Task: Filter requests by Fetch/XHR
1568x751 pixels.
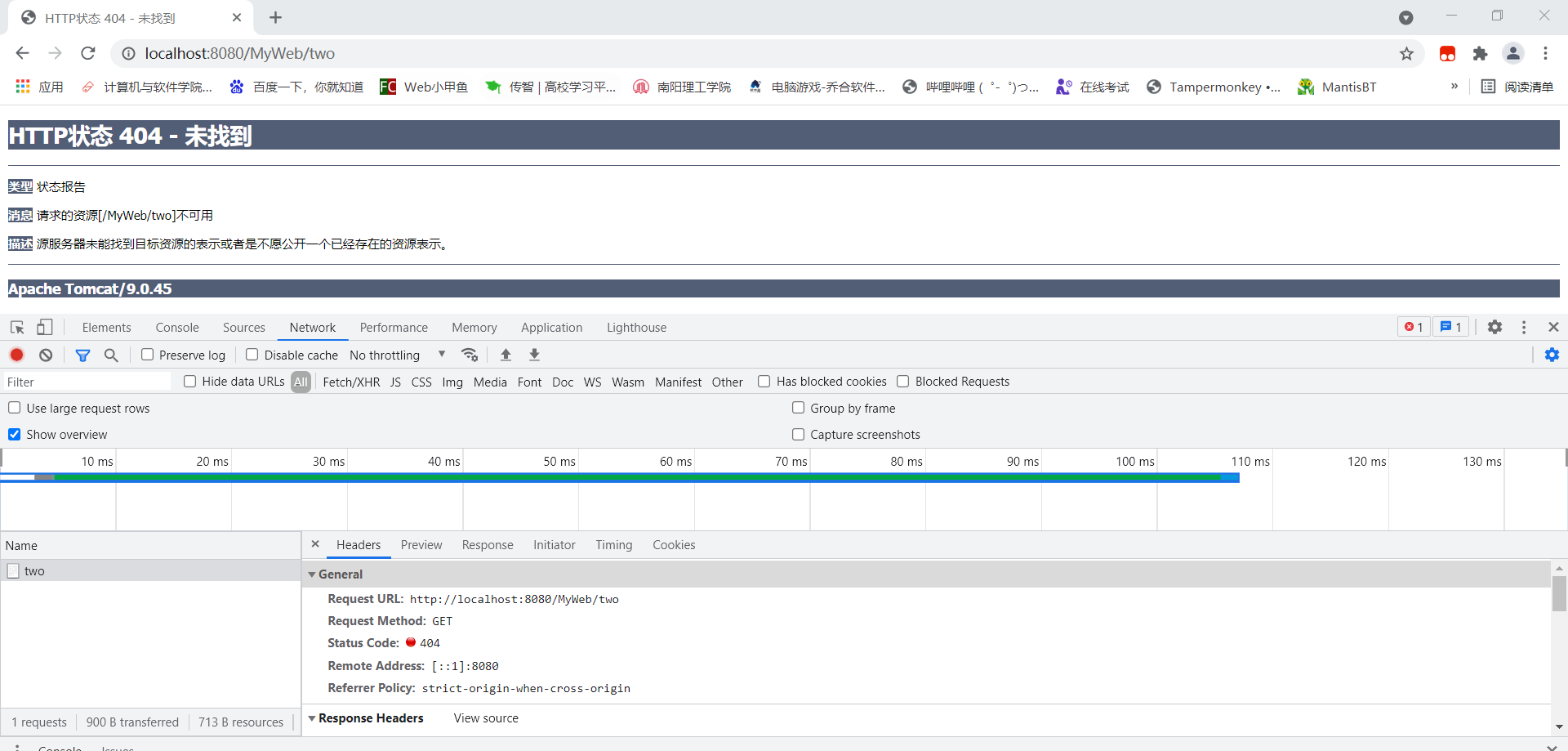Action: click(x=351, y=382)
